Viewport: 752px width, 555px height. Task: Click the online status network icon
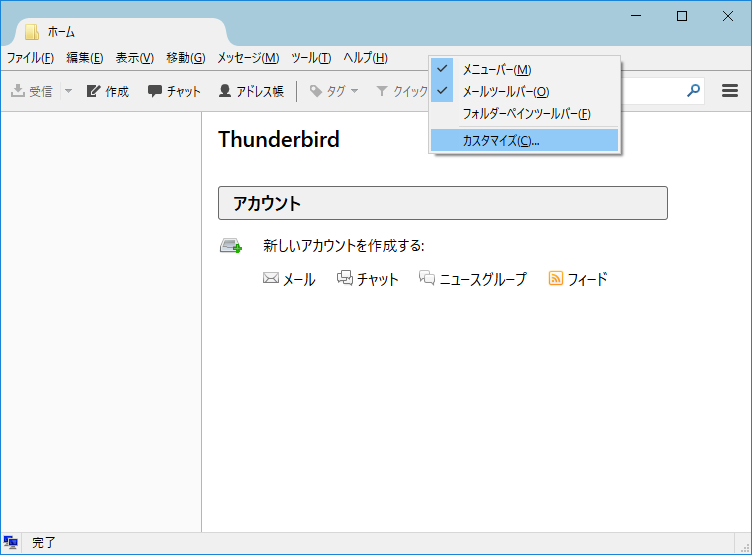point(10,543)
